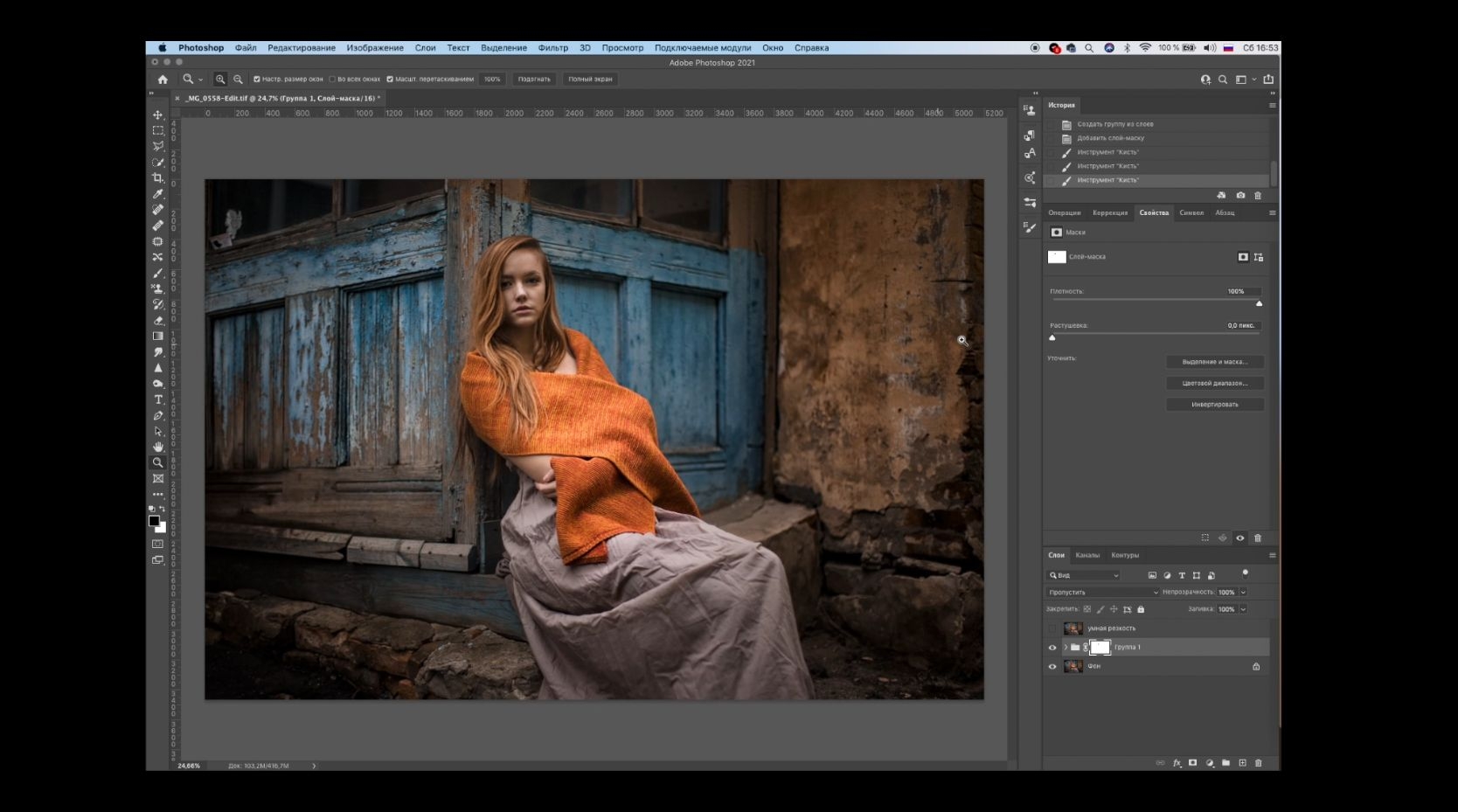Open the History panel menu
The height and width of the screenshot is (812, 1458).
1272,105
